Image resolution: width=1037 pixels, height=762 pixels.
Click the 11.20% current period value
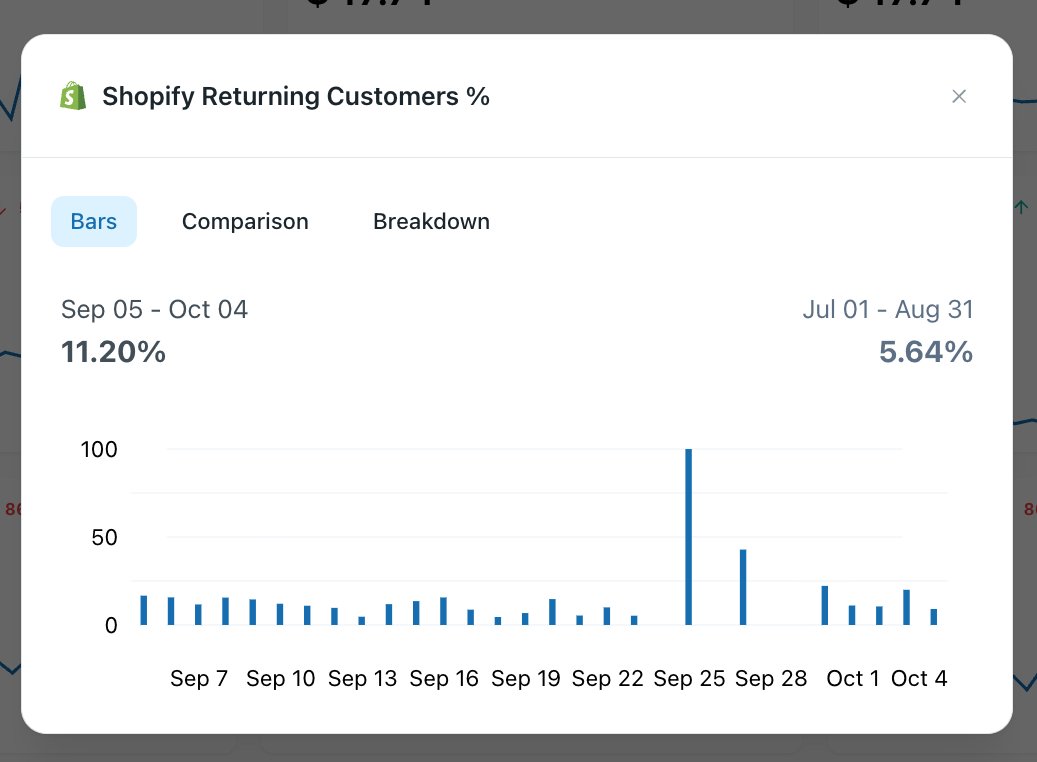coord(113,352)
